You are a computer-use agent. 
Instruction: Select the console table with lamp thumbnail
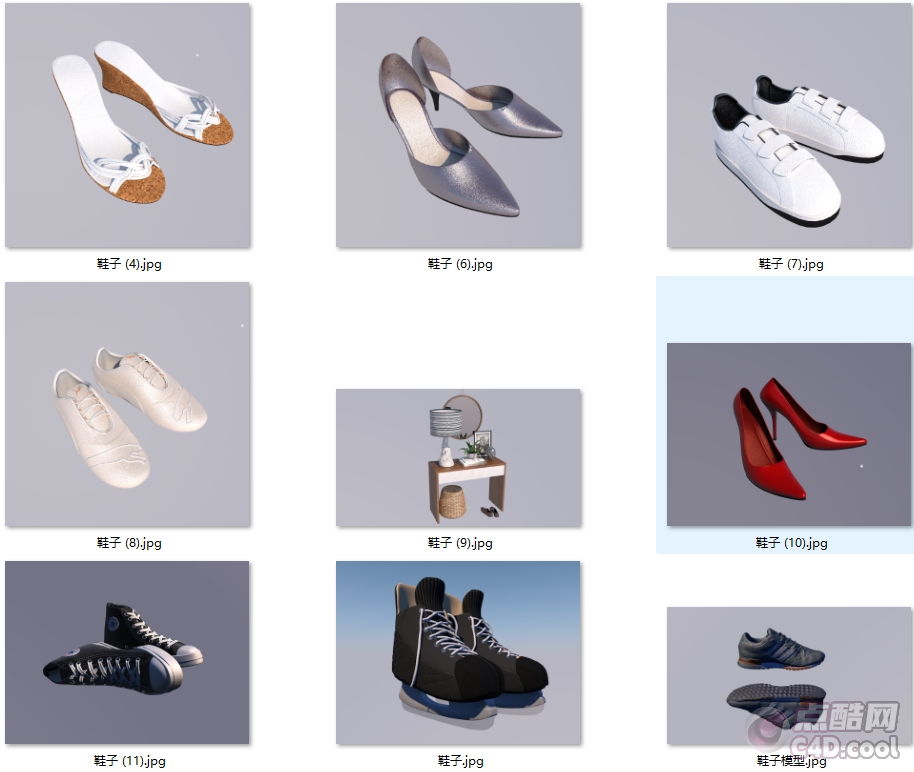point(459,458)
